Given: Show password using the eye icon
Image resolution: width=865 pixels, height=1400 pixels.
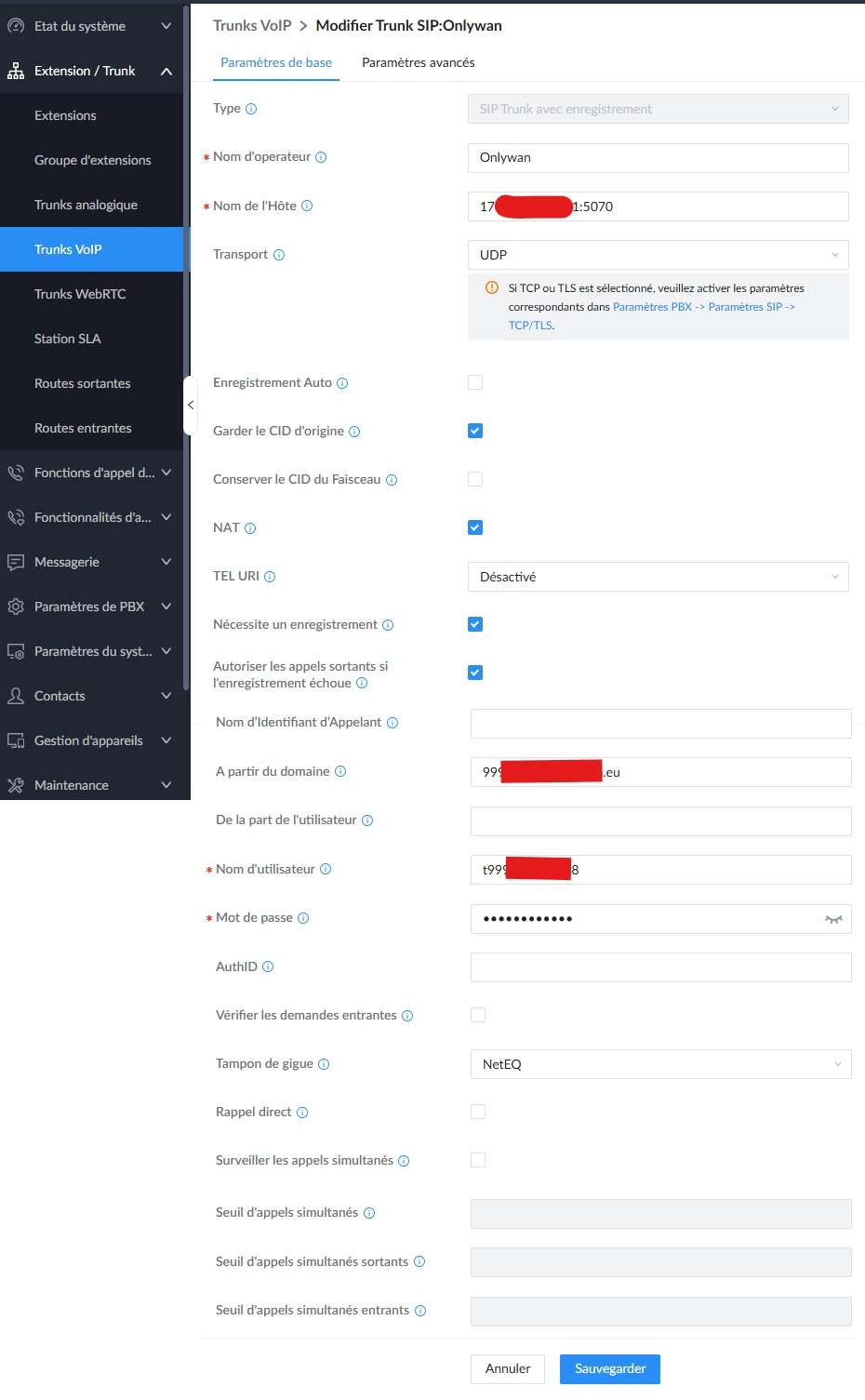Looking at the screenshot, I should click(833, 919).
